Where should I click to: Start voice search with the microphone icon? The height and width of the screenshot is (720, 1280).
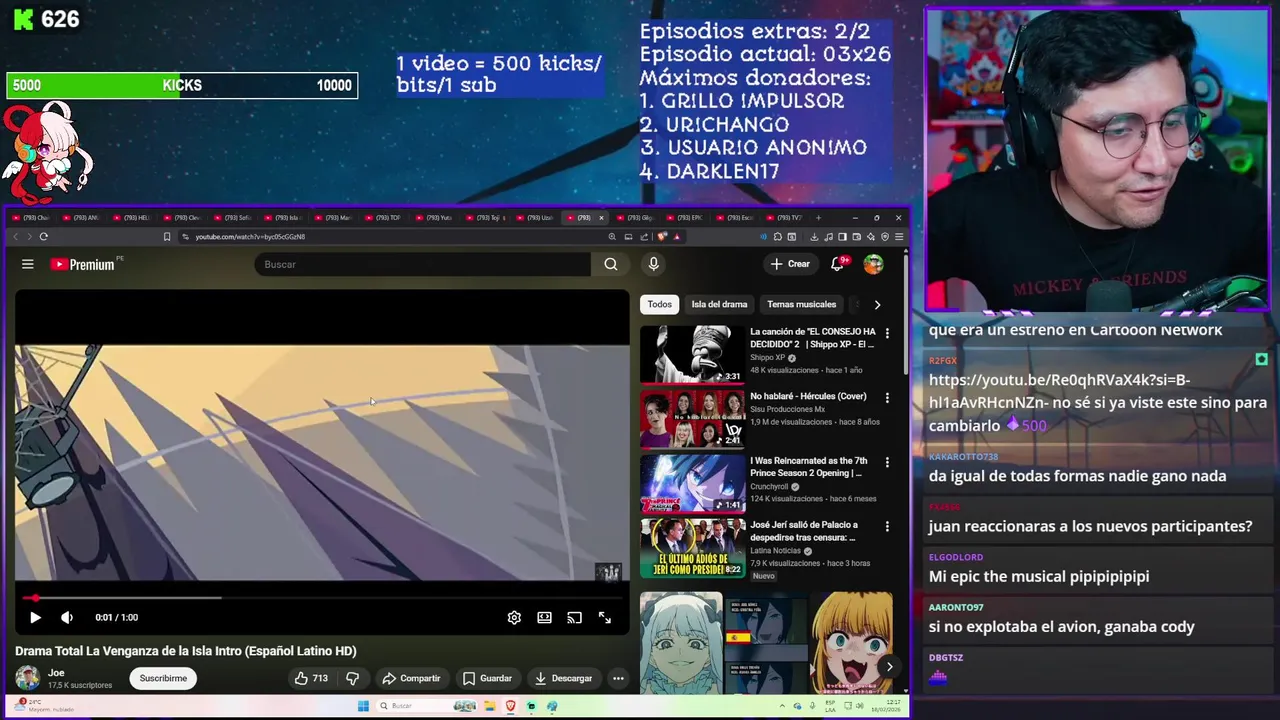[653, 264]
